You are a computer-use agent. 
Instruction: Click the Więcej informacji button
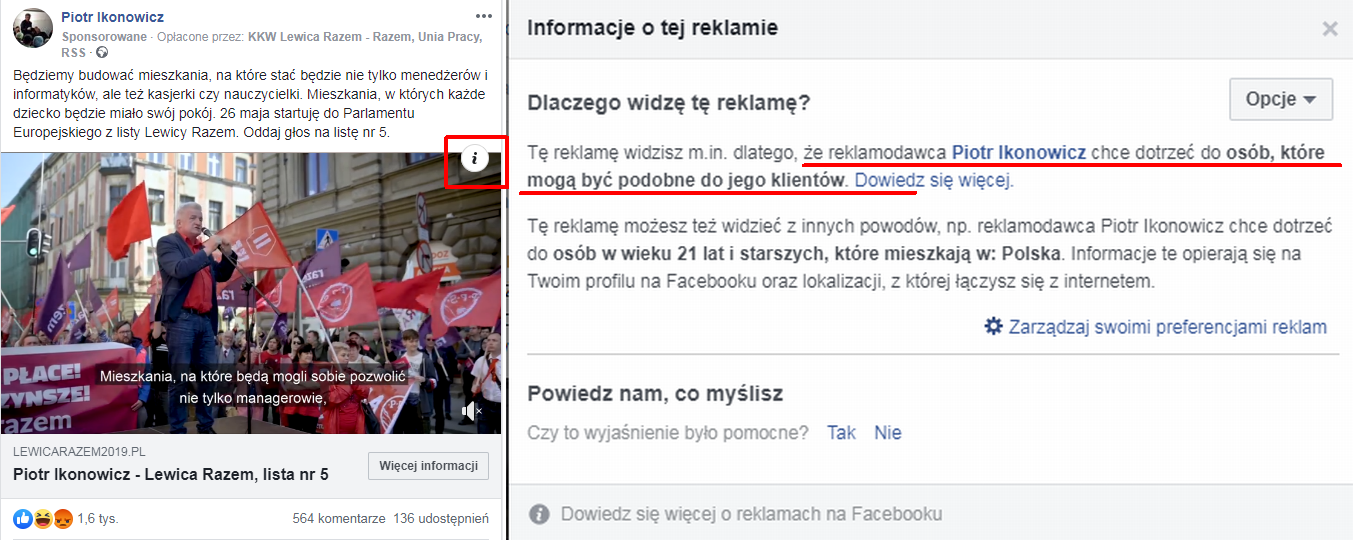429,466
